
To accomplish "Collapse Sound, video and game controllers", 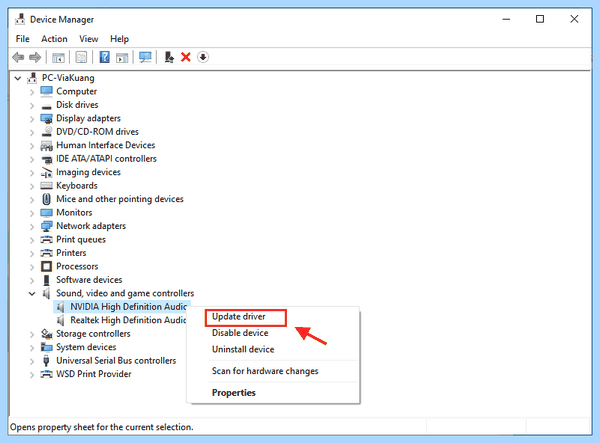I will tap(32, 294).
